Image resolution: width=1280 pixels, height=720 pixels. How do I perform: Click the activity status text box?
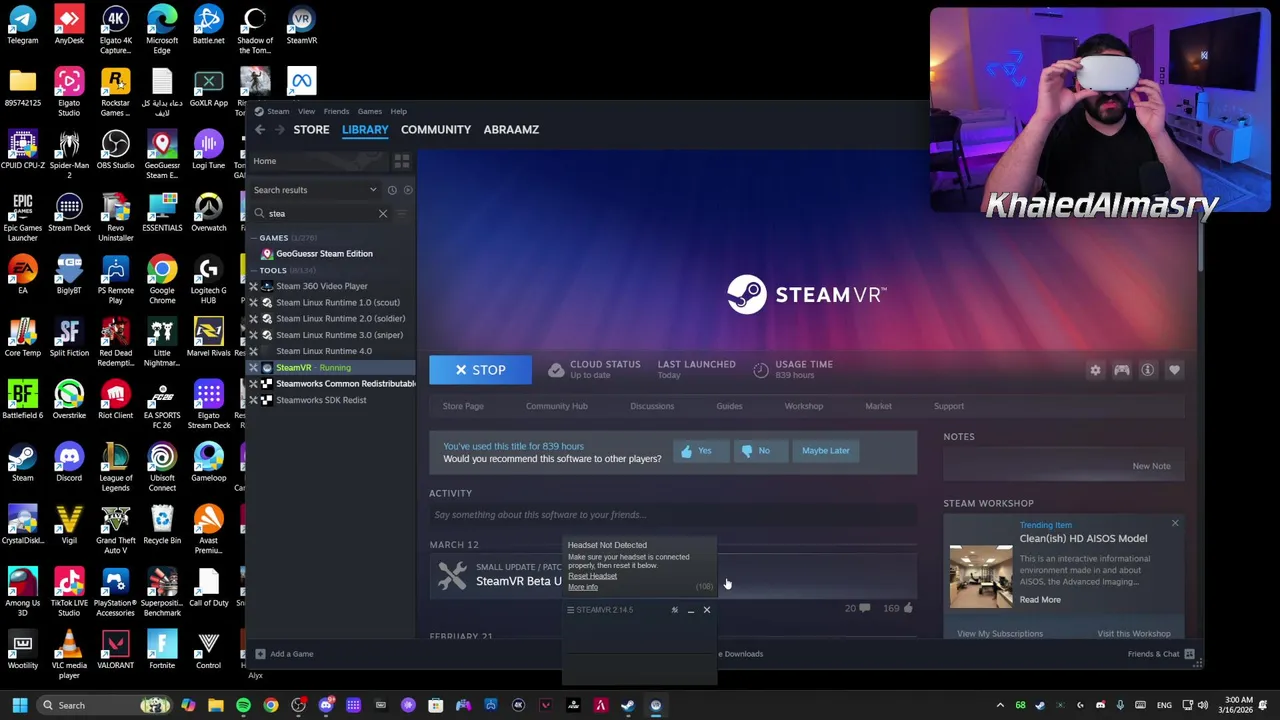tap(673, 515)
